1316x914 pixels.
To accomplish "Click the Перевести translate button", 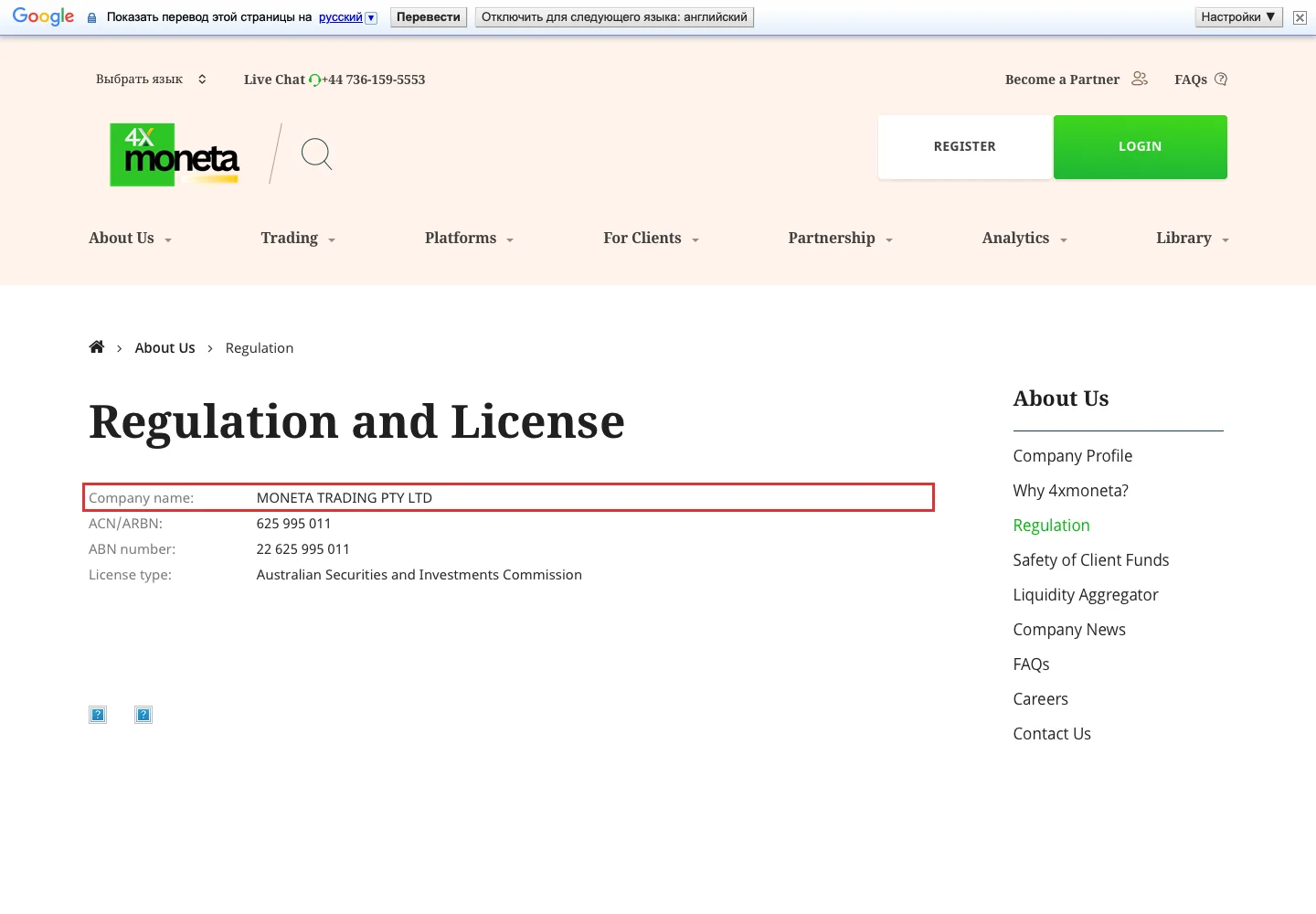I will (x=429, y=17).
